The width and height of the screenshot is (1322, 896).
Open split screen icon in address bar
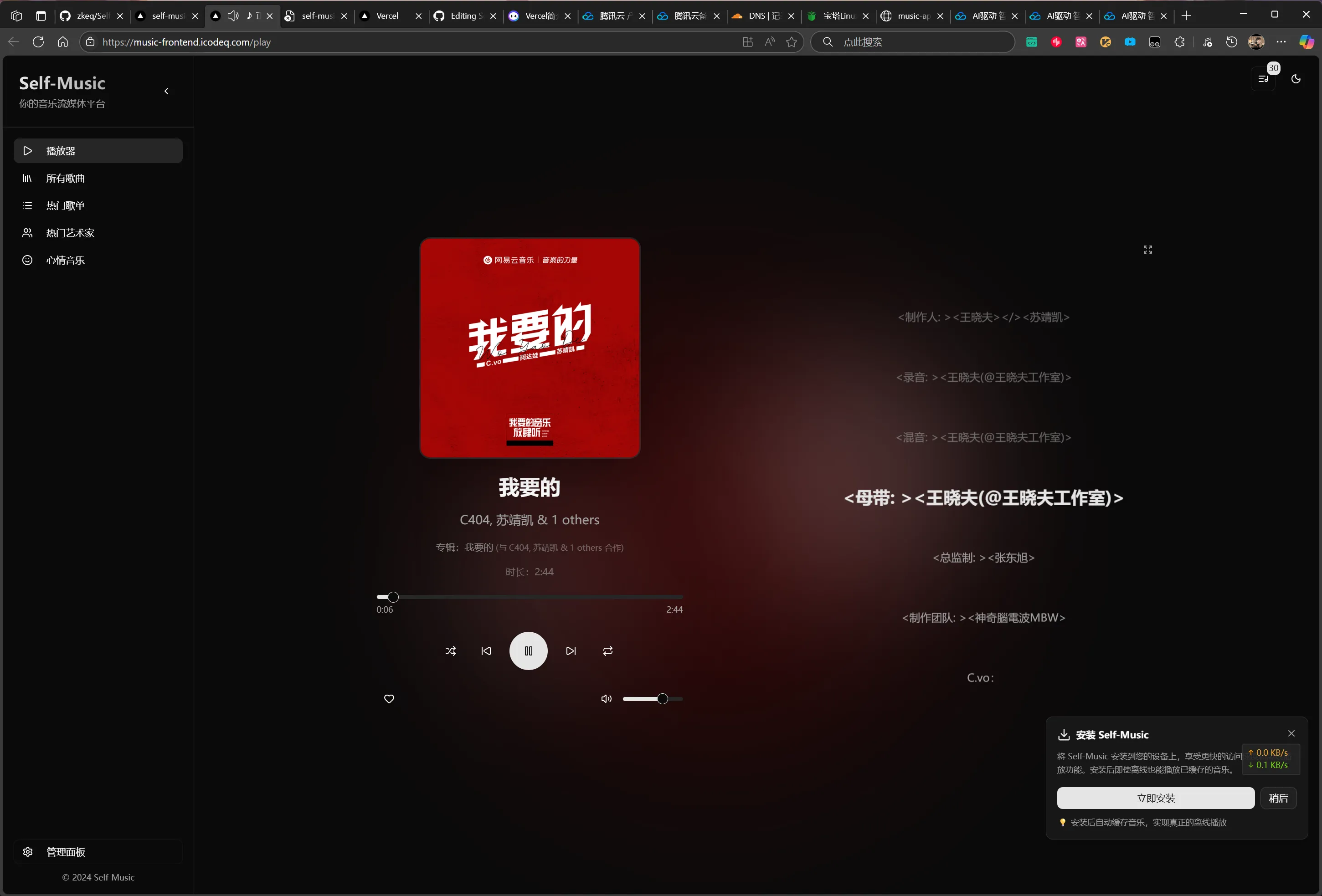point(747,42)
